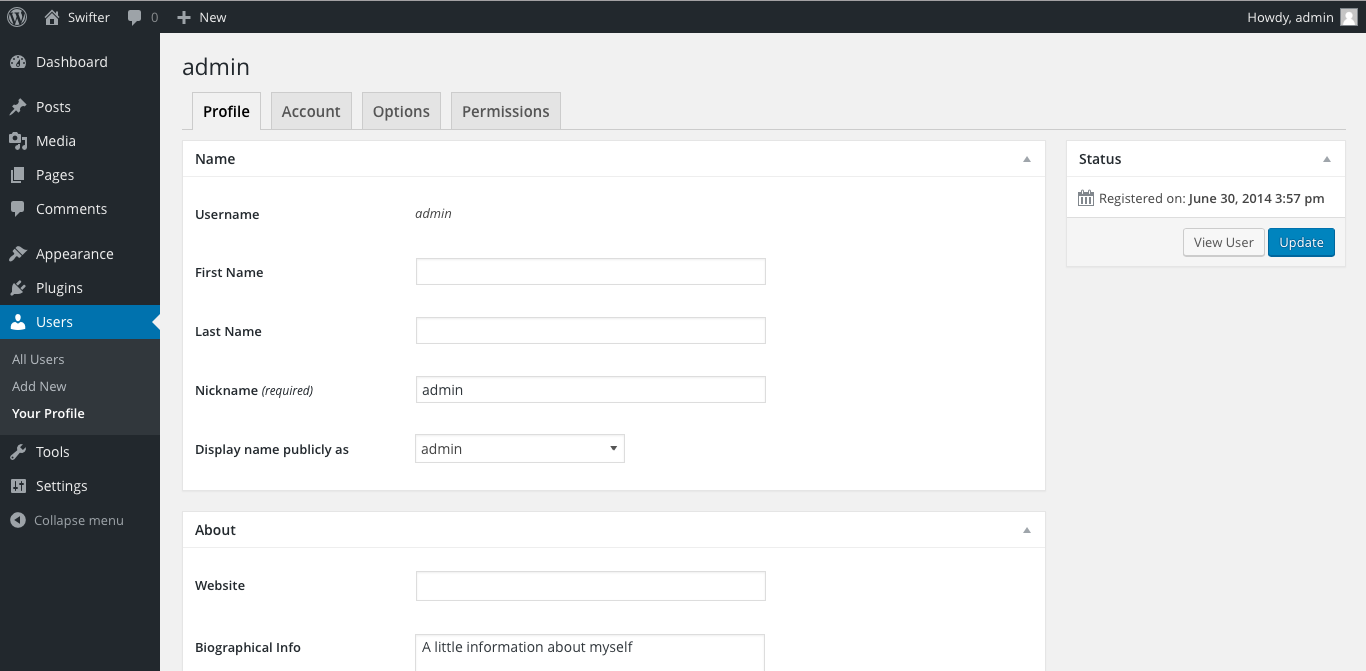Click the Settings sliders icon

tap(18, 486)
